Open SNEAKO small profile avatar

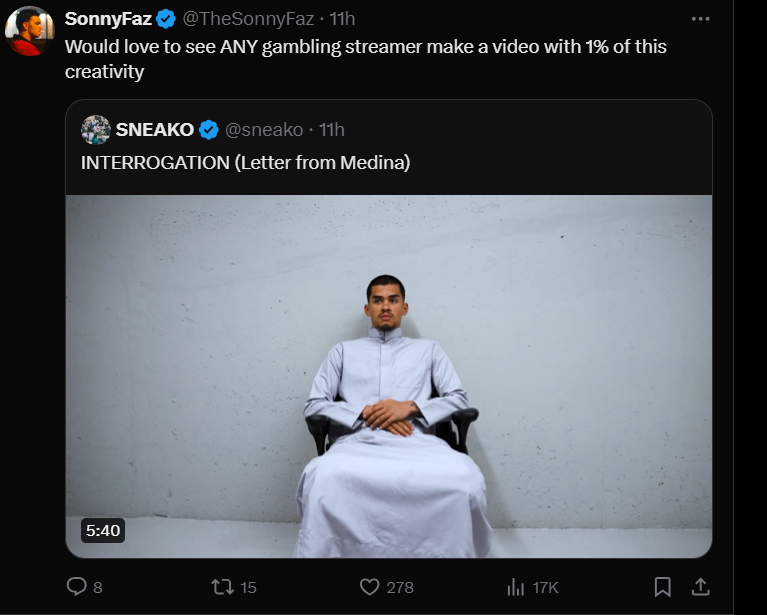pyautogui.click(x=95, y=130)
